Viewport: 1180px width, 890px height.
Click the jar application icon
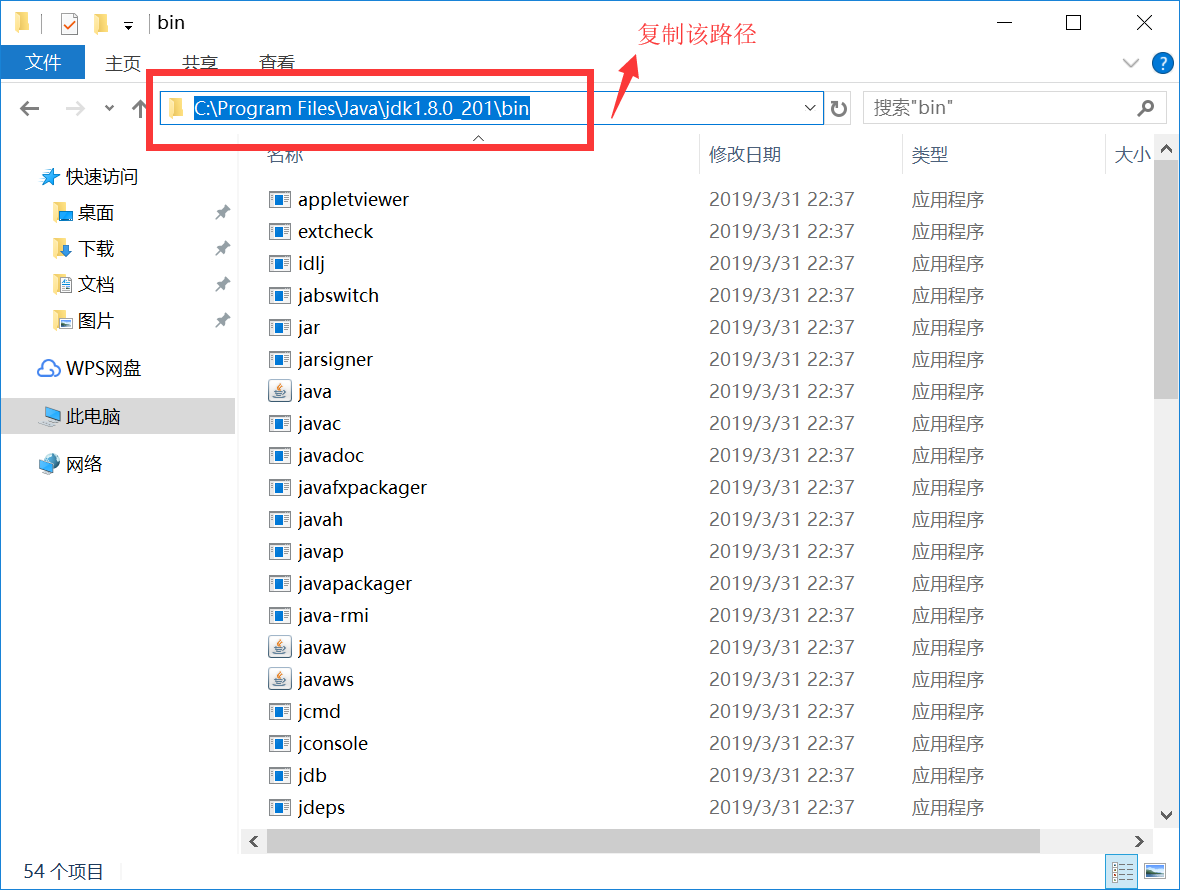(279, 327)
